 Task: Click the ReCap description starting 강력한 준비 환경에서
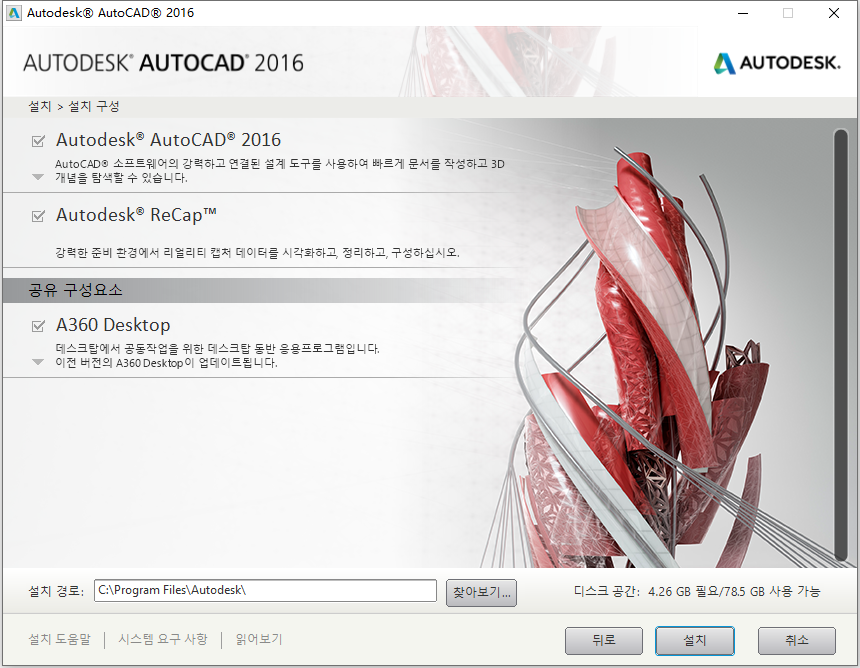pyautogui.click(x=257, y=253)
